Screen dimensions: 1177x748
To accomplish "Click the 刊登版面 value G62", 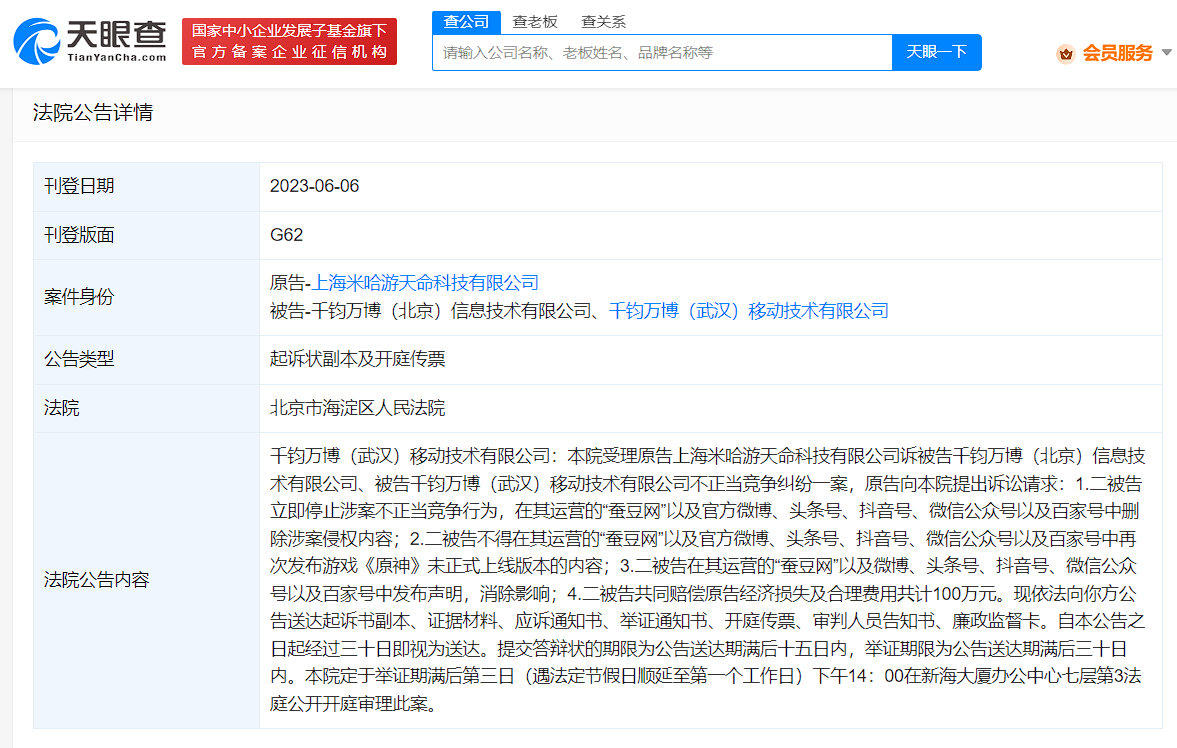I will coord(287,235).
